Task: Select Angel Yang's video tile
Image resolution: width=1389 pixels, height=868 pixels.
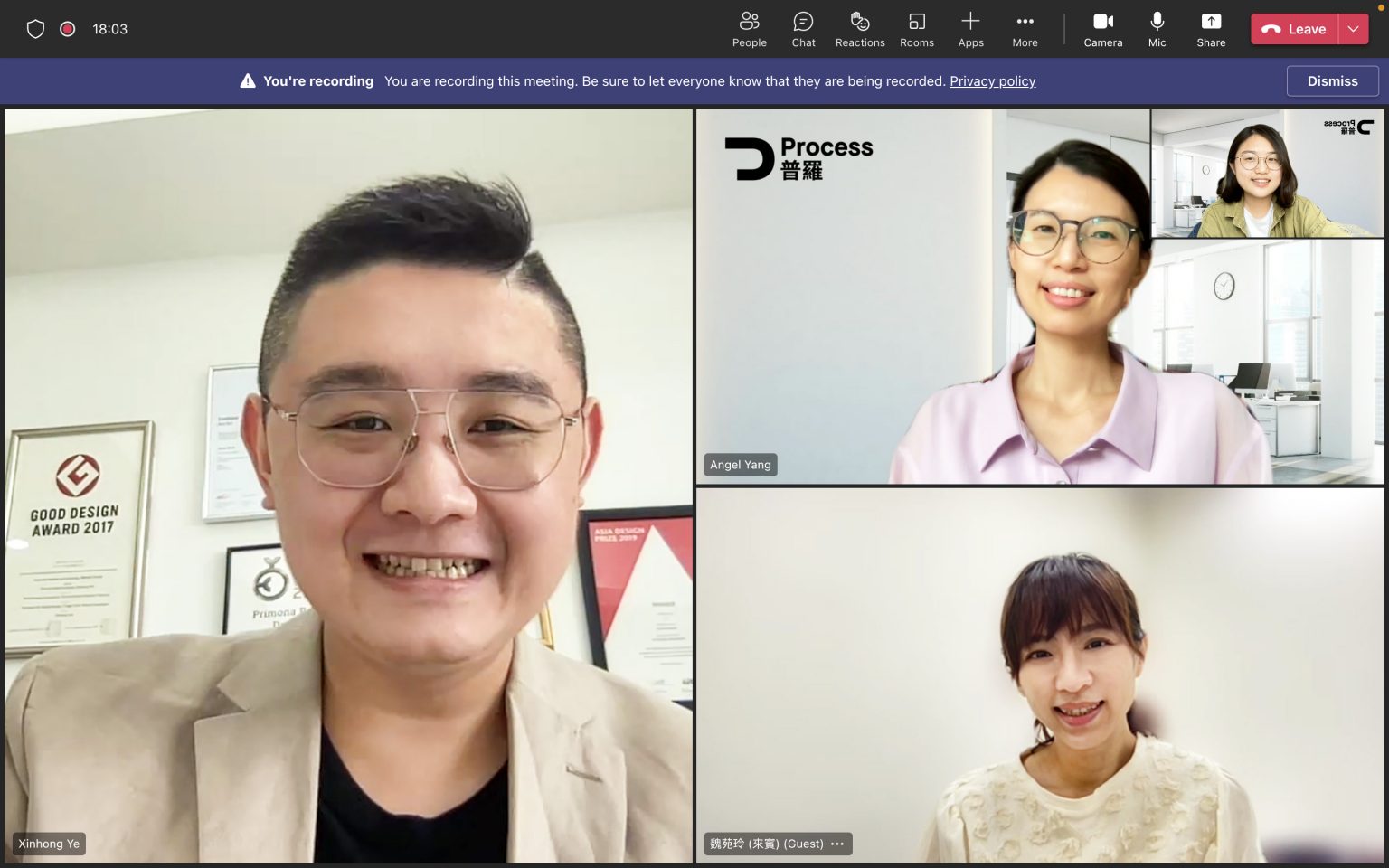Action: (x=922, y=298)
